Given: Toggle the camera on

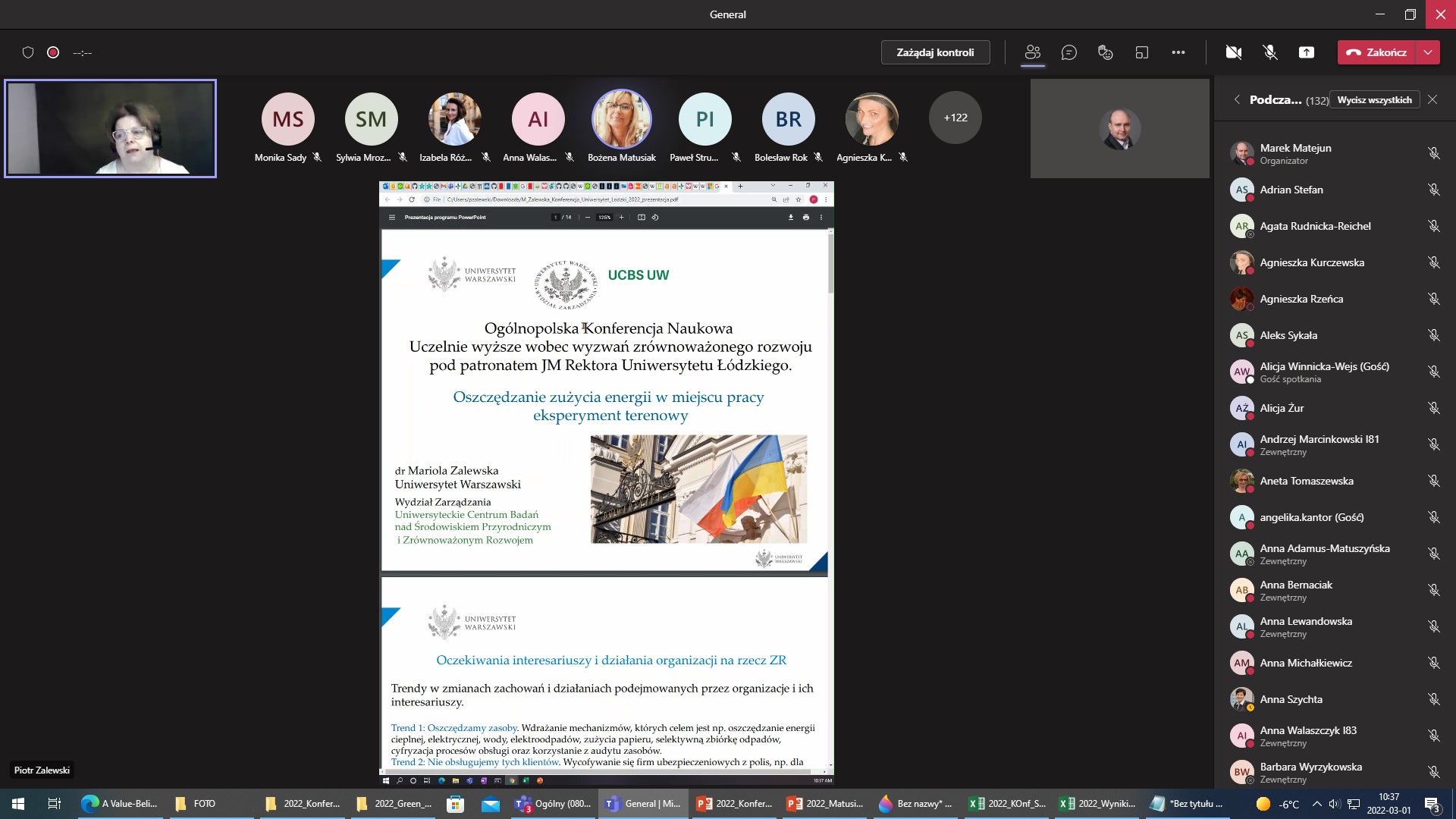Looking at the screenshot, I should [1233, 52].
